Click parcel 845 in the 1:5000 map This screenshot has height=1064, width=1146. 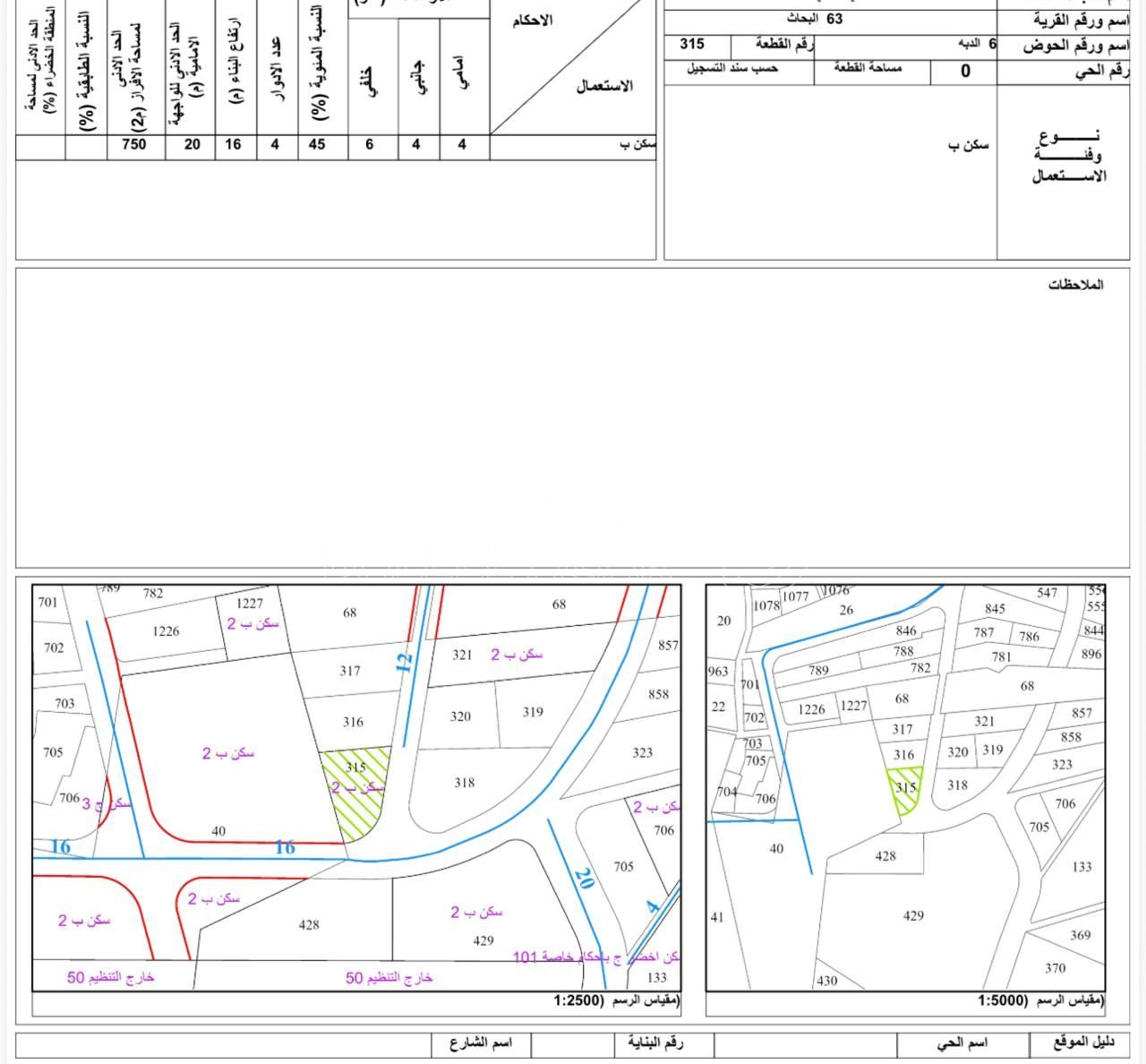tap(995, 609)
